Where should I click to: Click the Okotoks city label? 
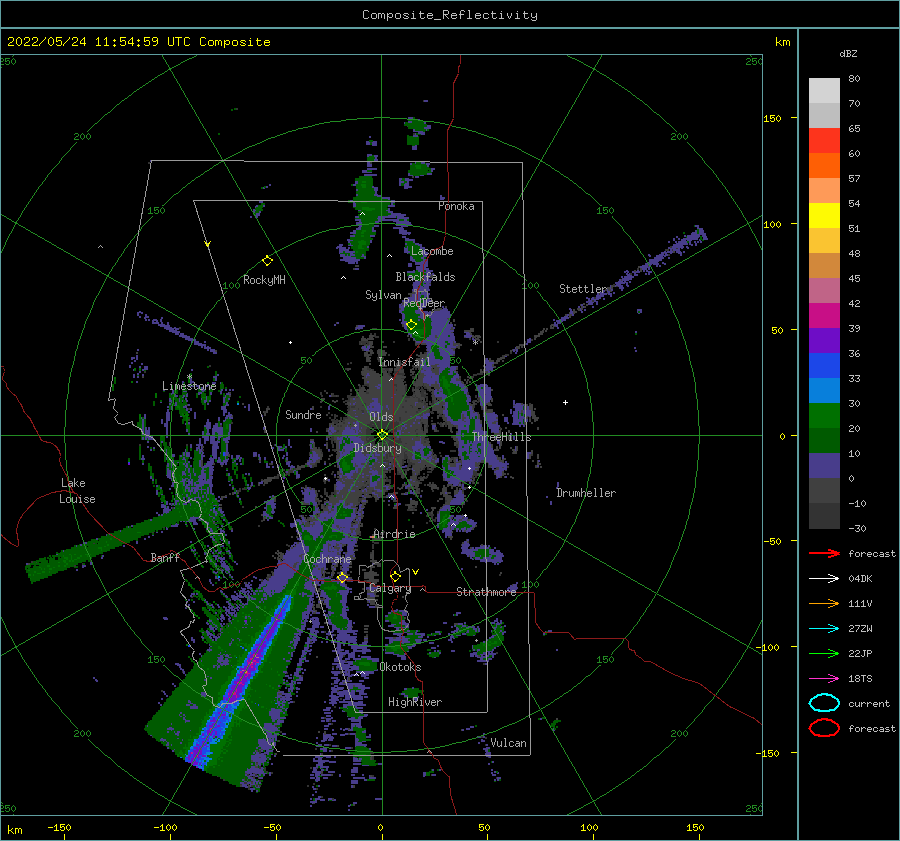tap(401, 667)
